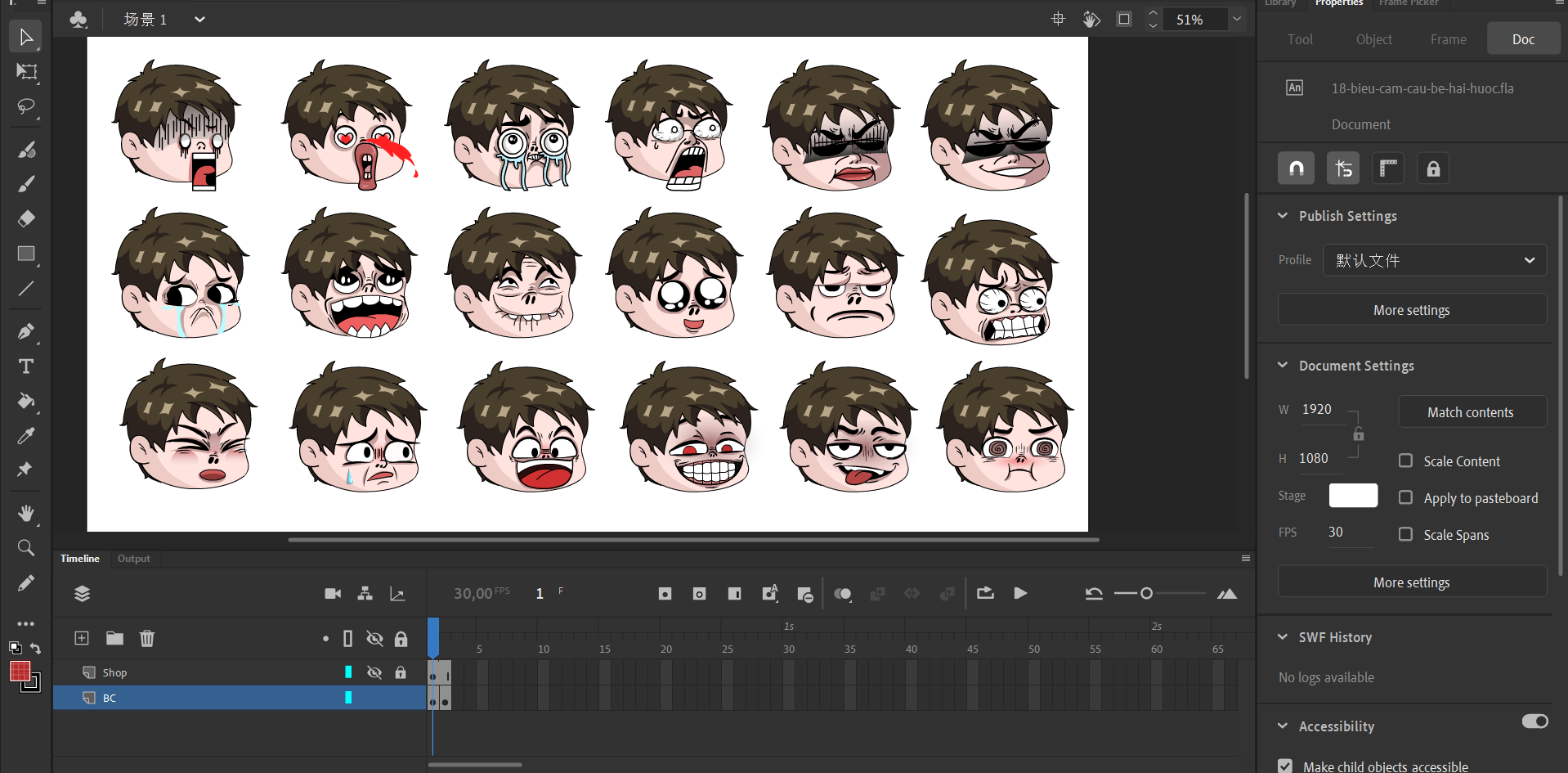
Task: Collapse the Publish Settings section
Action: (x=1283, y=216)
